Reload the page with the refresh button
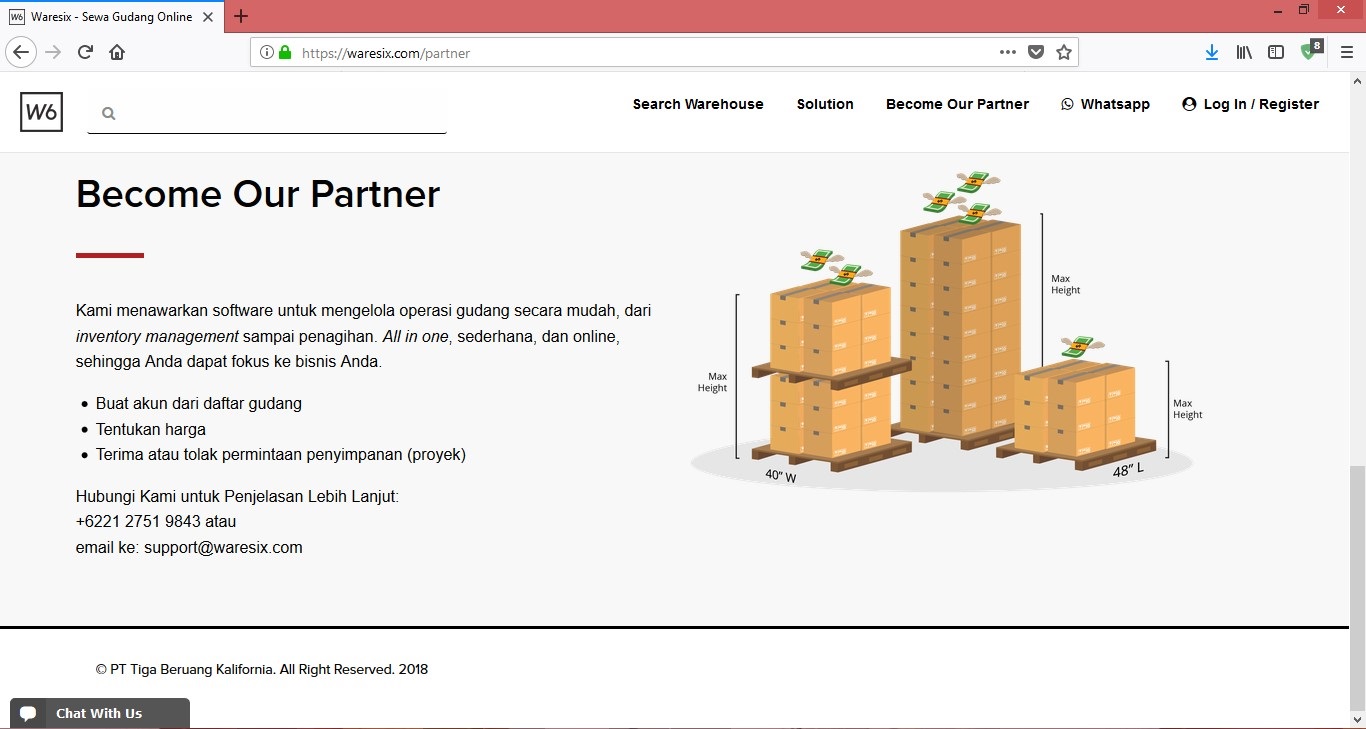1366x729 pixels. (86, 53)
